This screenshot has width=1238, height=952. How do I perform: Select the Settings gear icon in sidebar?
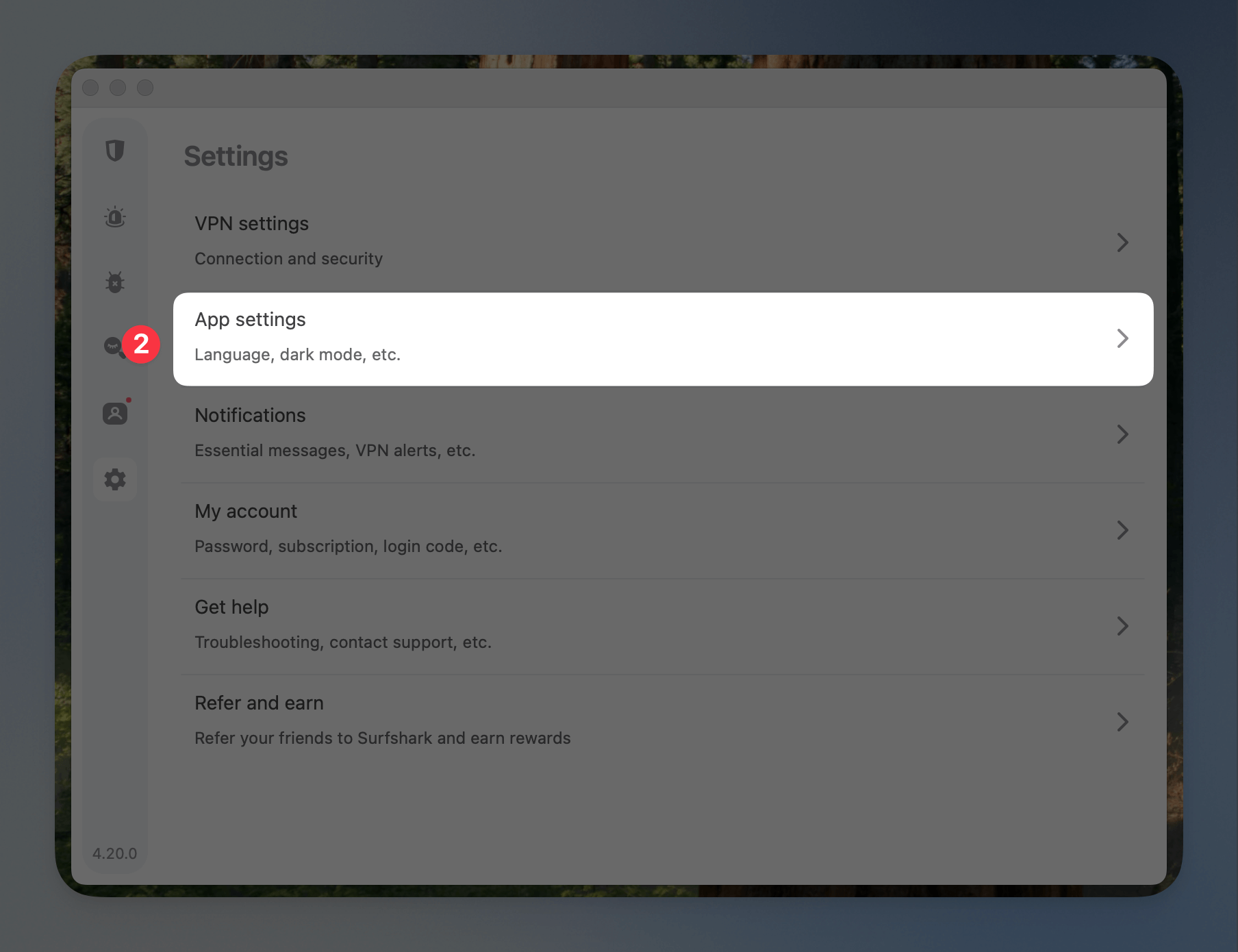(x=115, y=479)
